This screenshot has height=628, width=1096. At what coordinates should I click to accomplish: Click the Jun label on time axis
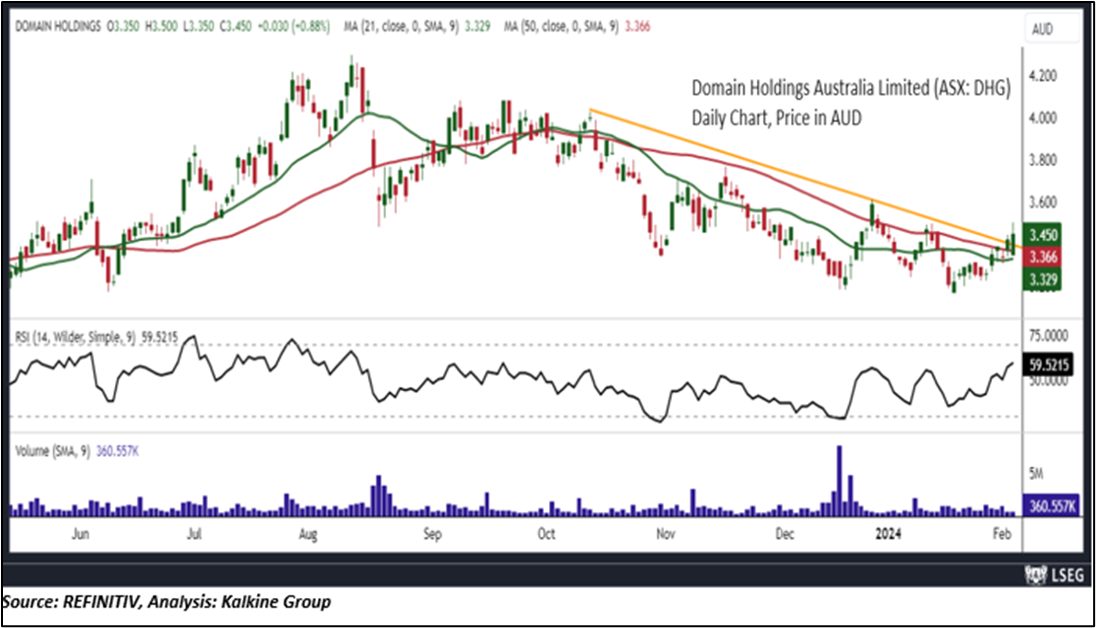(x=80, y=534)
